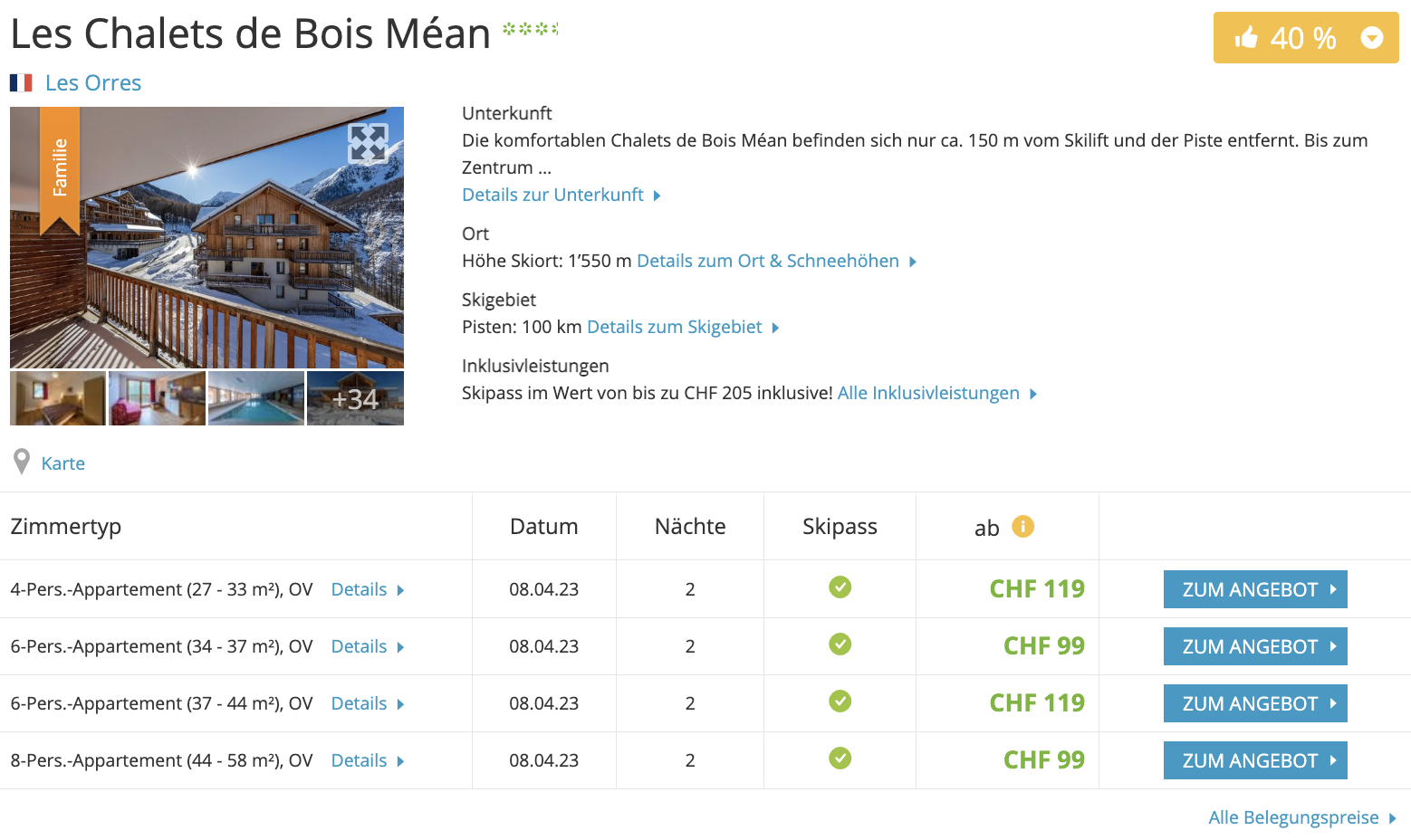The width and height of the screenshot is (1411, 840).
Task: Click Skipass checkmark in 4-Pers.-Appartement row
Action: click(x=840, y=587)
